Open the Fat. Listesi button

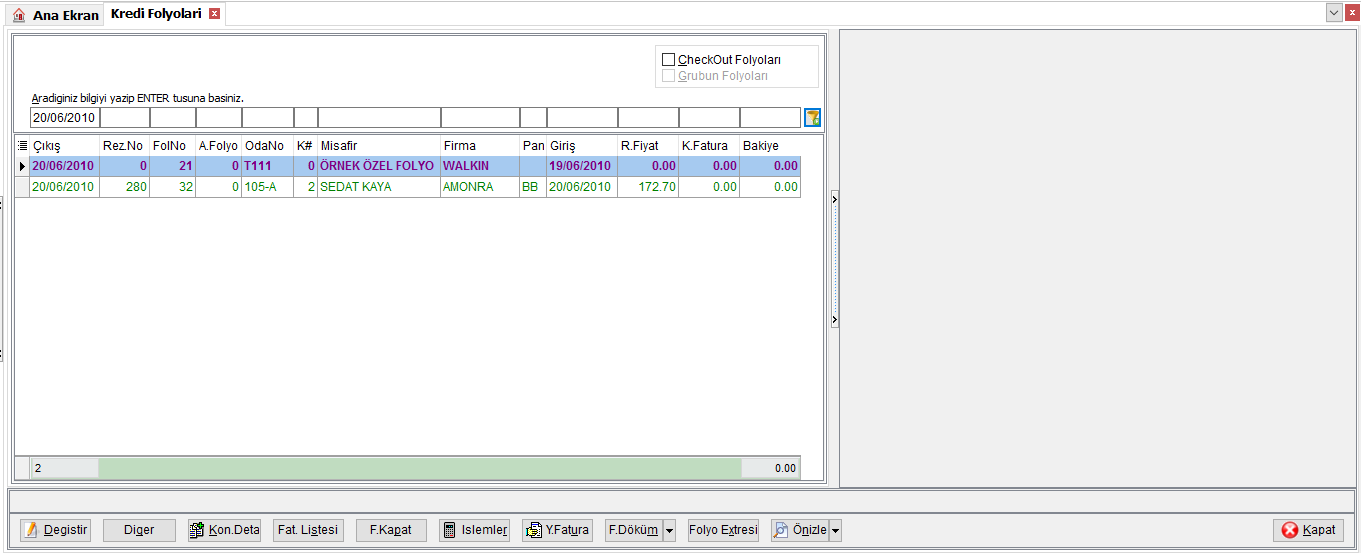click(x=308, y=531)
